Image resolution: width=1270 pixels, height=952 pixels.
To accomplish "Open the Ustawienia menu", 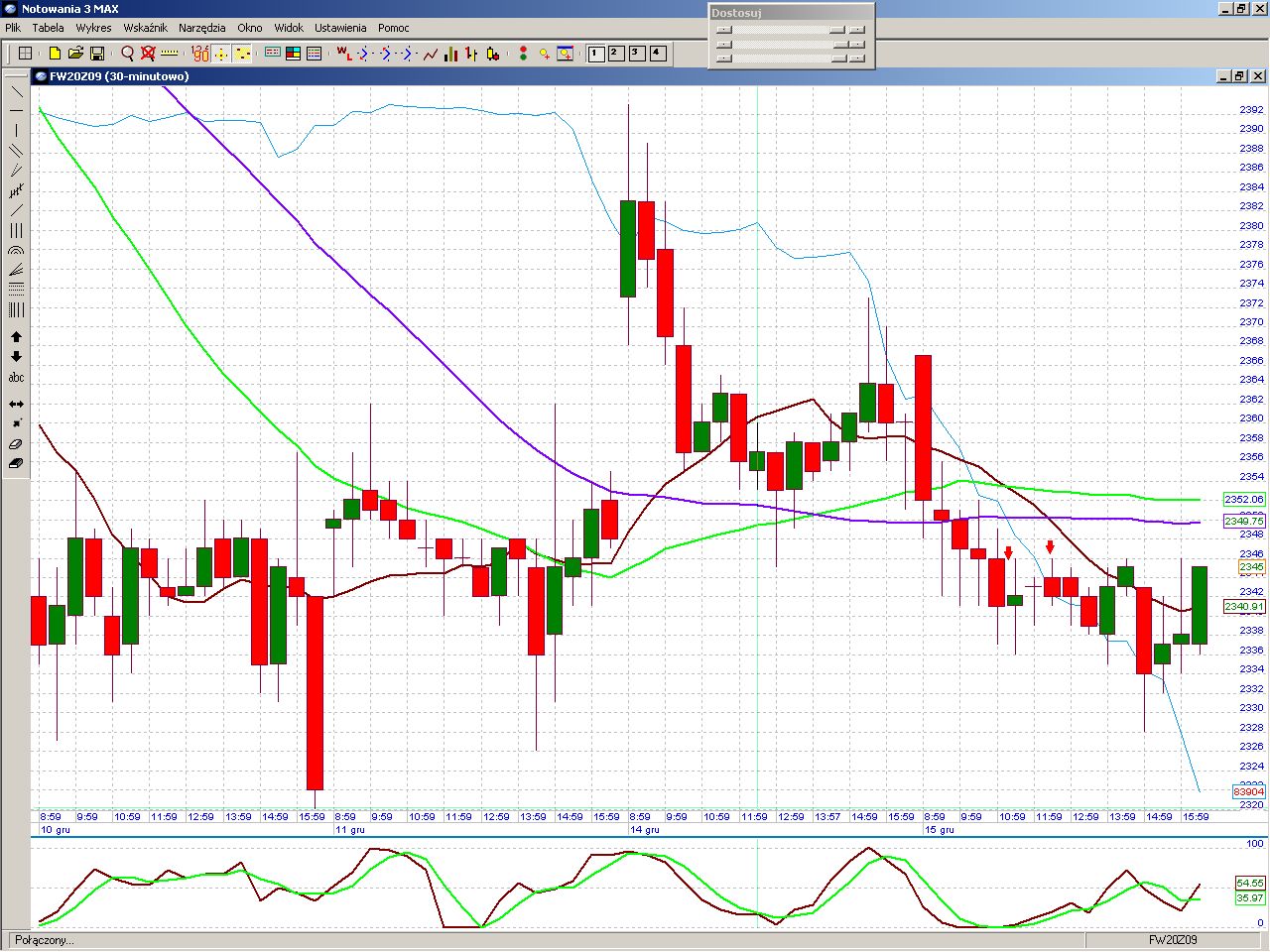I will click(340, 28).
